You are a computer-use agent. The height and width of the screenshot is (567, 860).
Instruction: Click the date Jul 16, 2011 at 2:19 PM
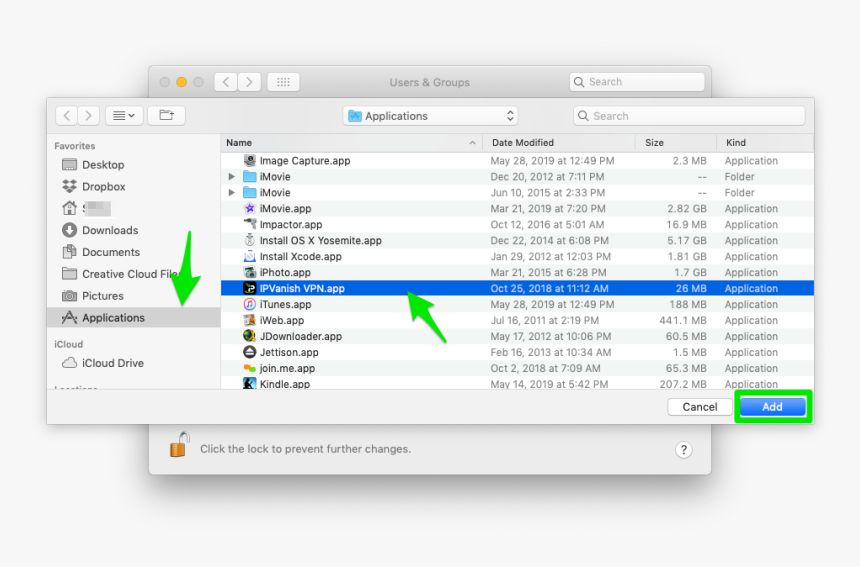(x=545, y=320)
